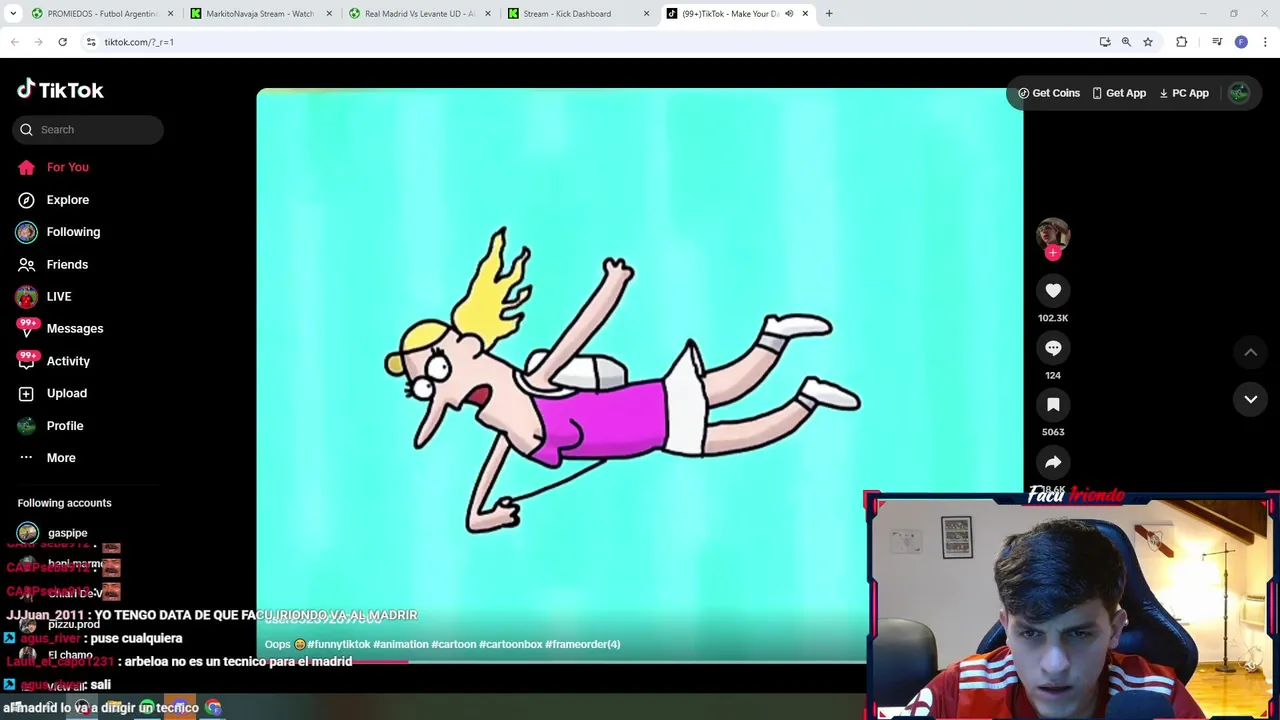Close the PROMIEDOS tab

(x=170, y=14)
